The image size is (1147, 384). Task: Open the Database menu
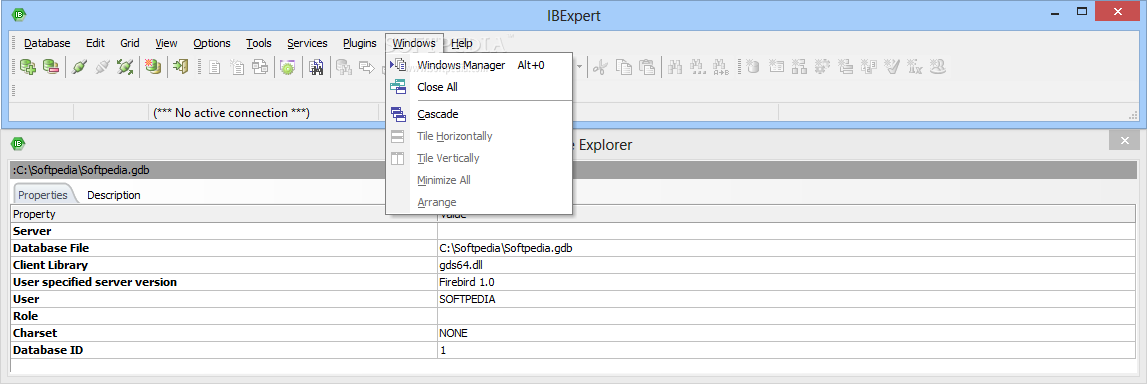(x=47, y=43)
